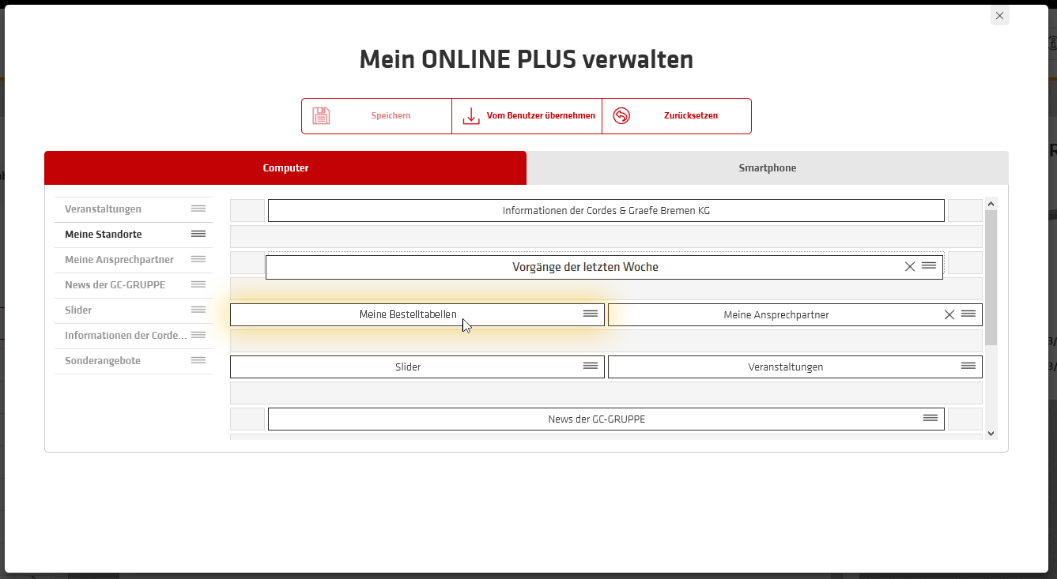Click the Informationen der Cordes & Graefe widget
The height and width of the screenshot is (579, 1057).
click(606, 211)
